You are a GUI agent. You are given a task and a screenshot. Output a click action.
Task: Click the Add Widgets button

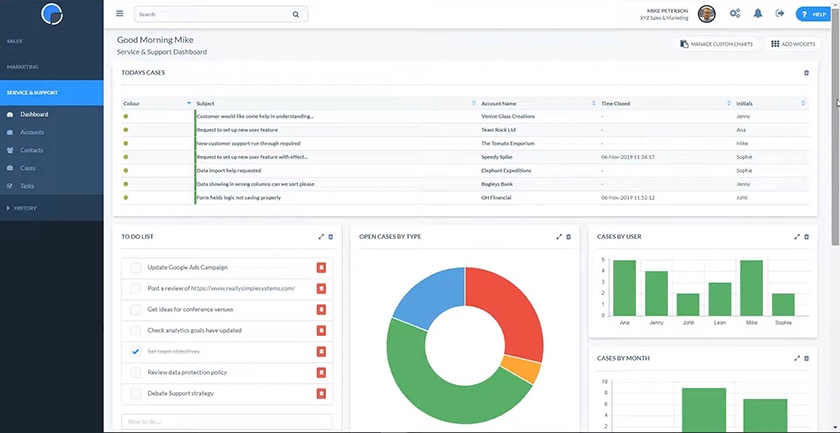pos(793,44)
